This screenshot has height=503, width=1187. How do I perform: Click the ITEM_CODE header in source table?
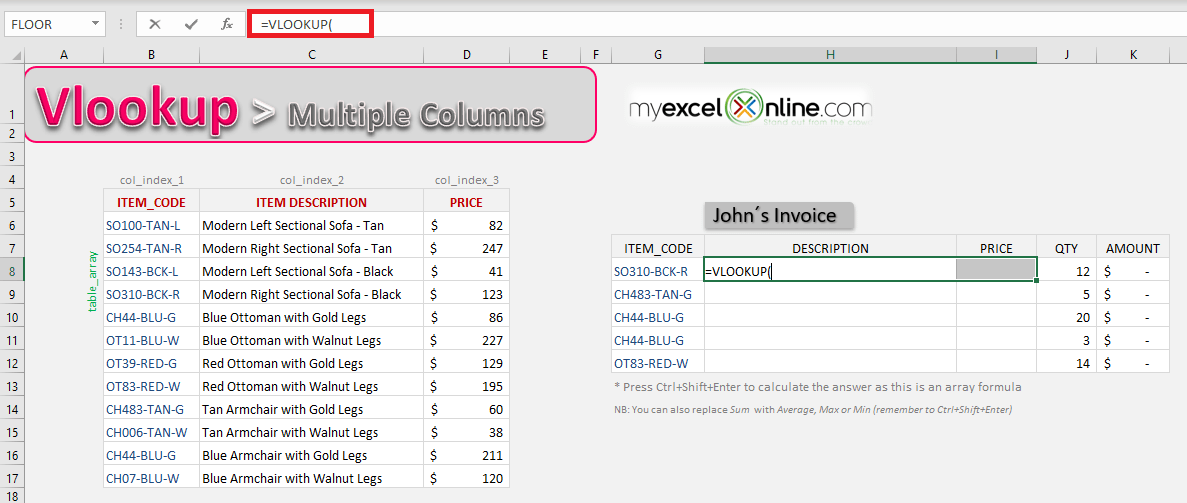click(151, 202)
